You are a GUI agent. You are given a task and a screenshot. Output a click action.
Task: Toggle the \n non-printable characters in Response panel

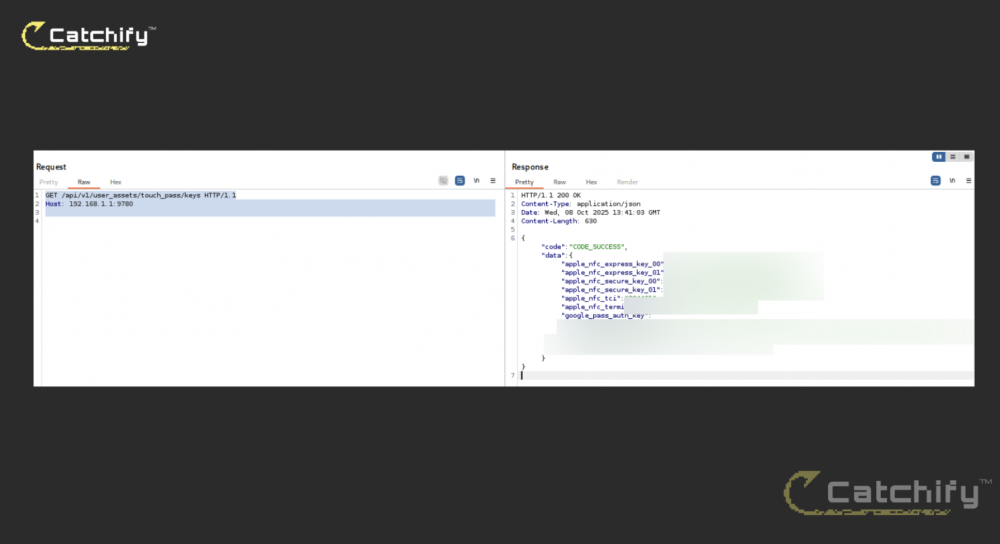[952, 181]
